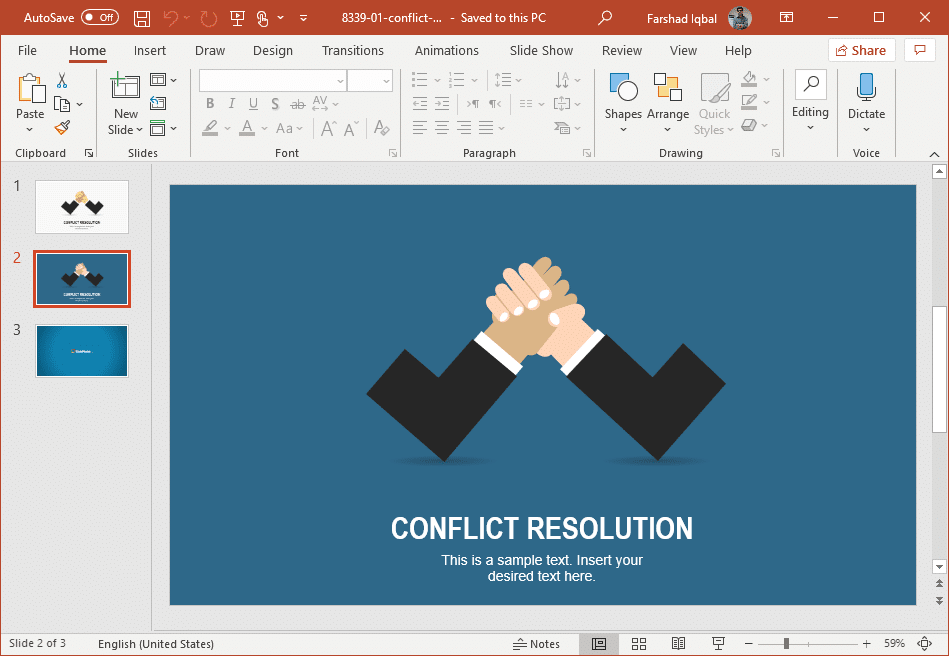Click the Save icon in title bar
Screen dimensions: 949x656
pyautogui.click(x=142, y=18)
